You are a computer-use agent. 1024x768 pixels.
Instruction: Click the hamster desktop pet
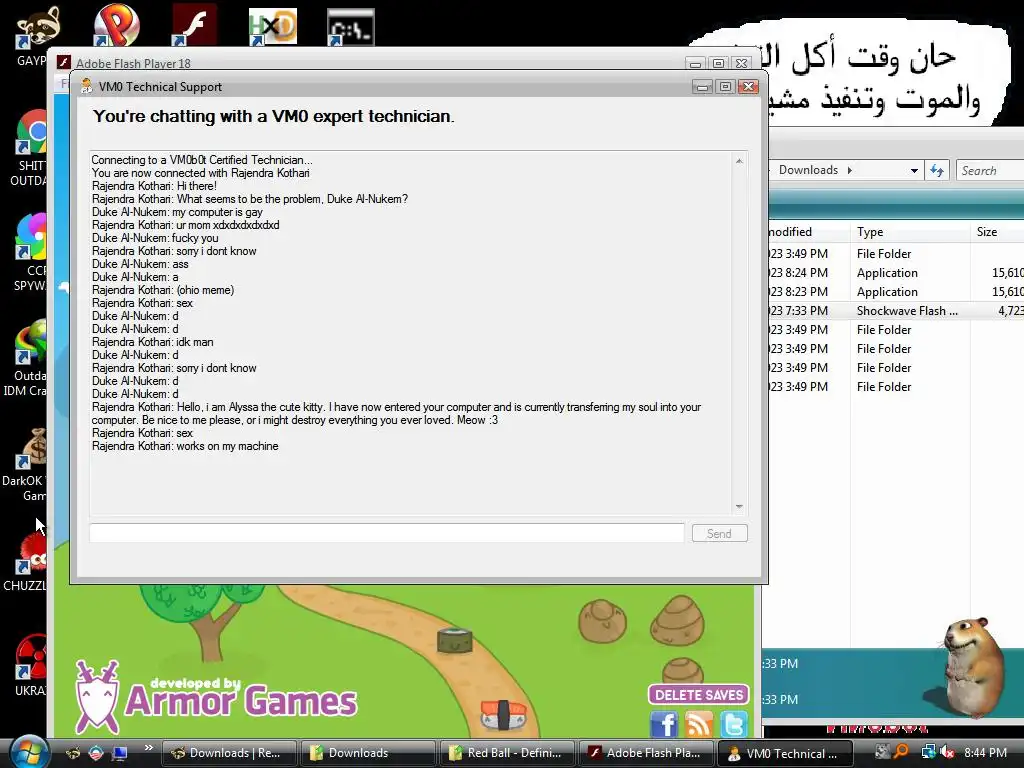point(974,666)
